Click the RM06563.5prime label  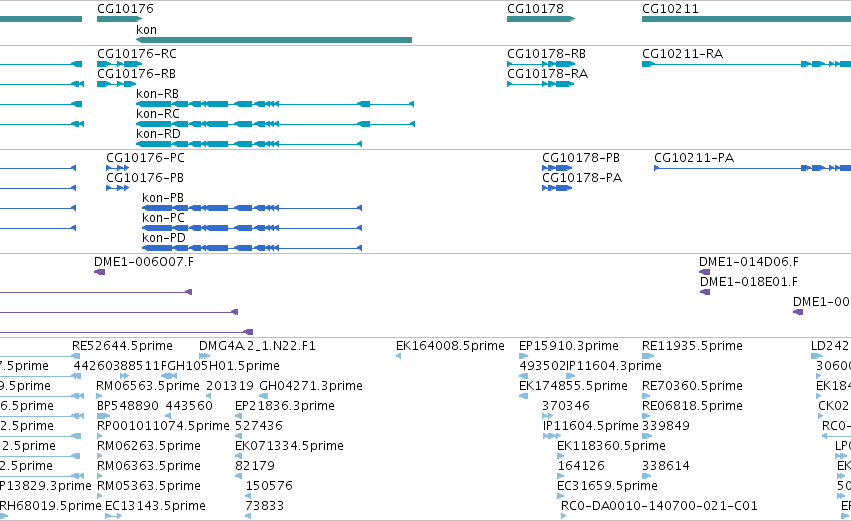[x=148, y=386]
